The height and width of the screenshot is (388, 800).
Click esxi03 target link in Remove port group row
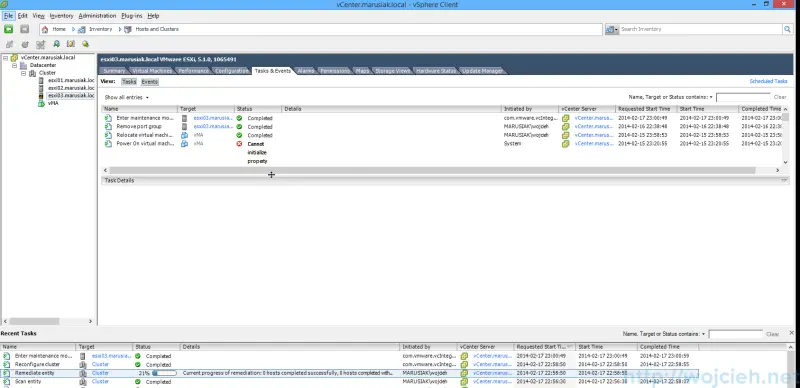(x=213, y=127)
